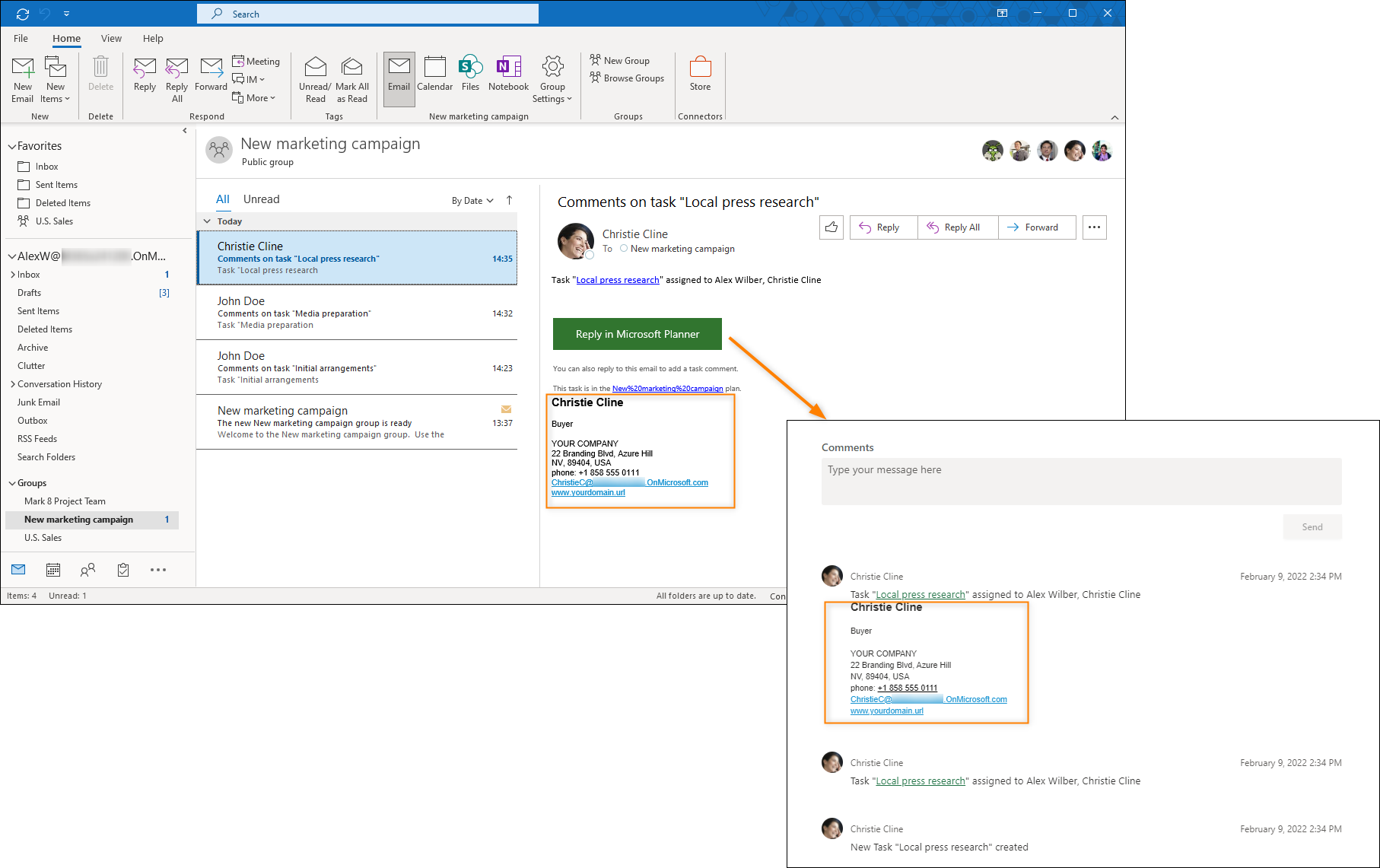
Task: Collapse the ribbon using the chevron
Action: (x=1114, y=117)
